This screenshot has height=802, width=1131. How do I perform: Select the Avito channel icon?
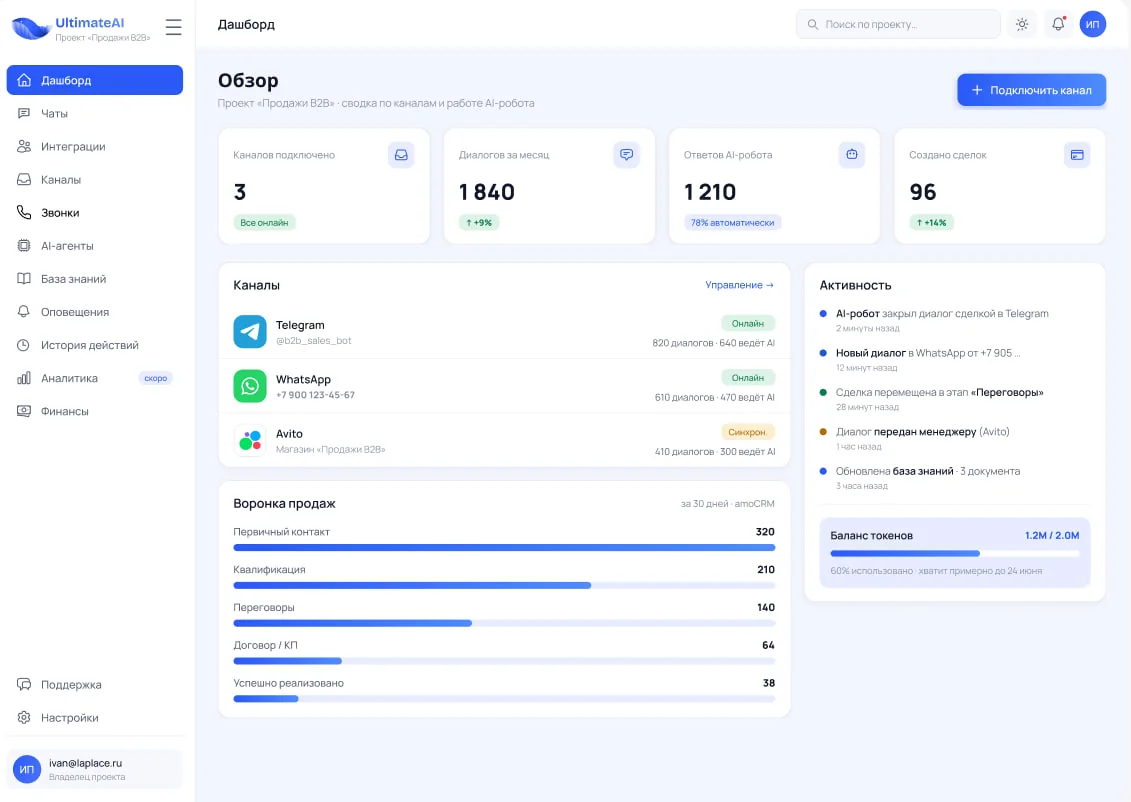click(x=250, y=440)
